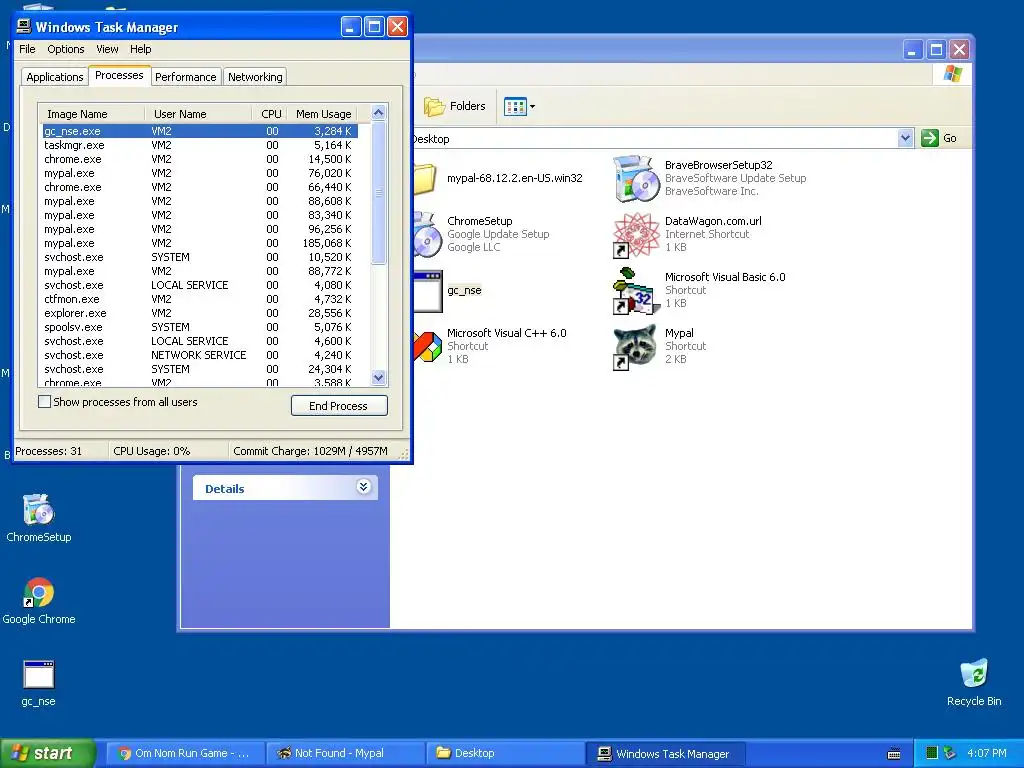This screenshot has height=768, width=1024.
Task: Select the Mypal raccoon shortcut icon
Action: coord(635,347)
